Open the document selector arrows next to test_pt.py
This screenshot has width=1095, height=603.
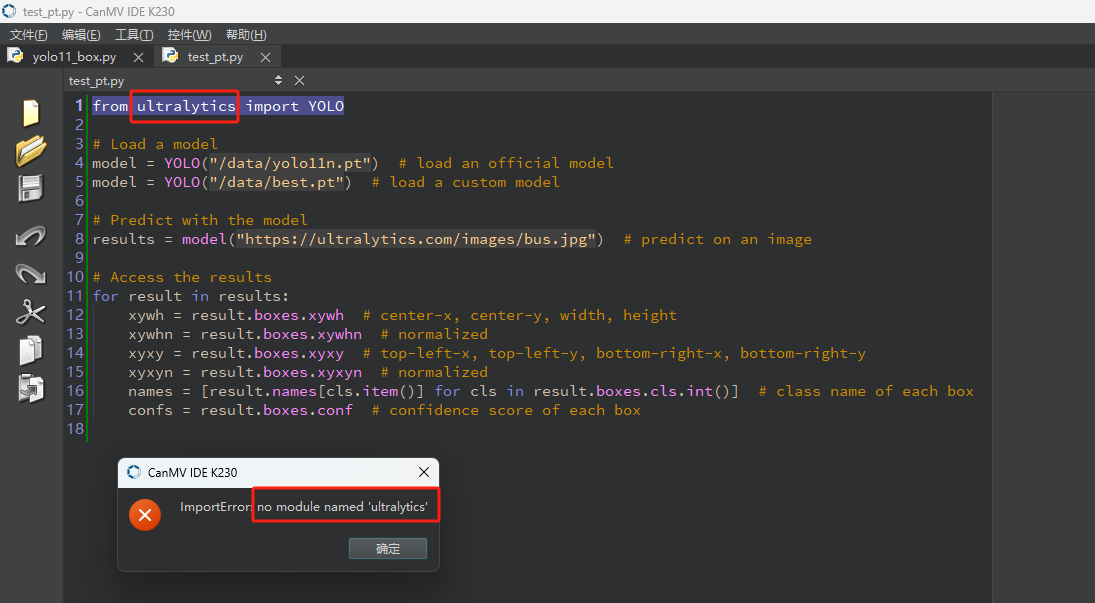[x=279, y=80]
